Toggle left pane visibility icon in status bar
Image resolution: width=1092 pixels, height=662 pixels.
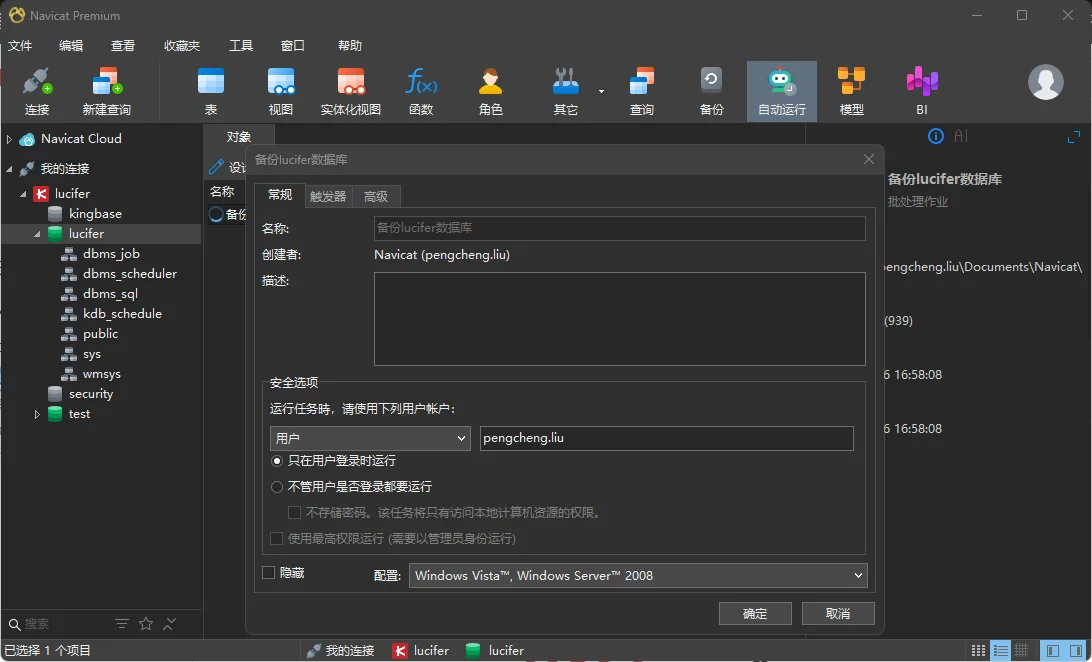click(1053, 650)
